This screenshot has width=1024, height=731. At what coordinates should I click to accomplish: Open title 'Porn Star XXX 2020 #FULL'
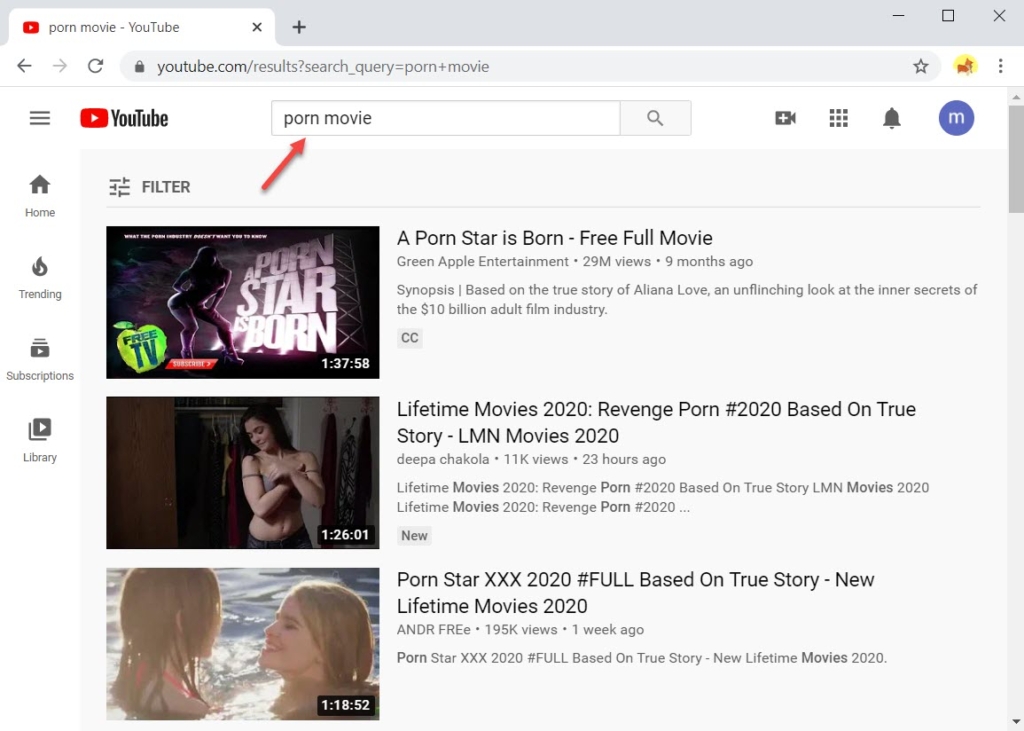tap(635, 593)
